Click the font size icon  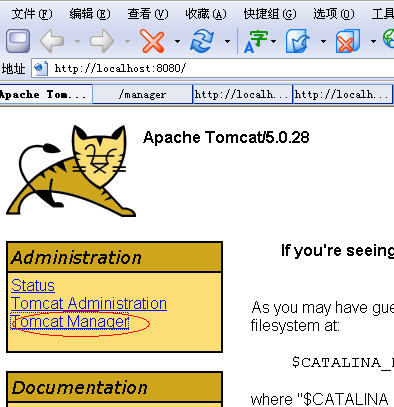click(256, 42)
